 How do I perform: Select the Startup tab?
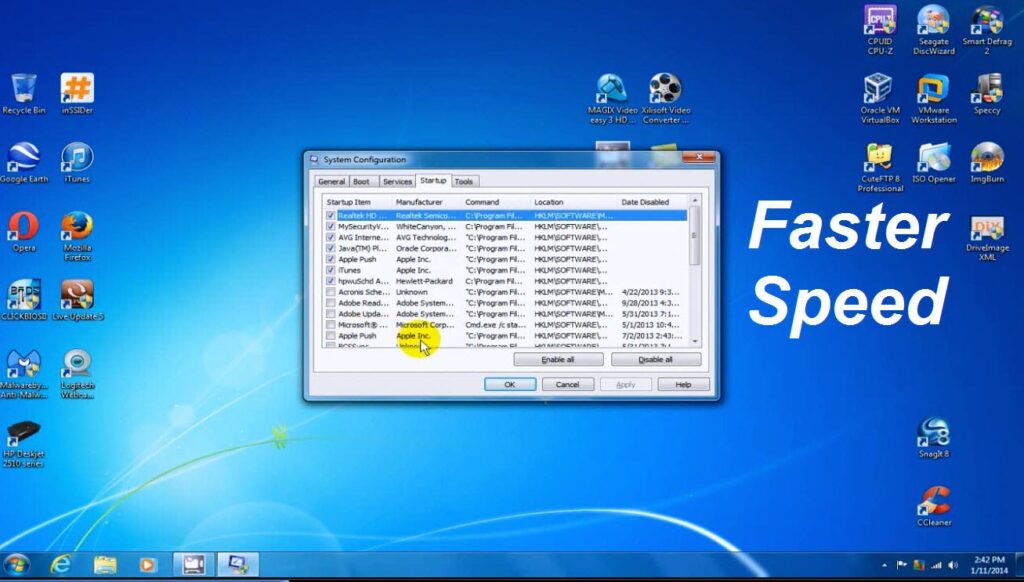(433, 180)
